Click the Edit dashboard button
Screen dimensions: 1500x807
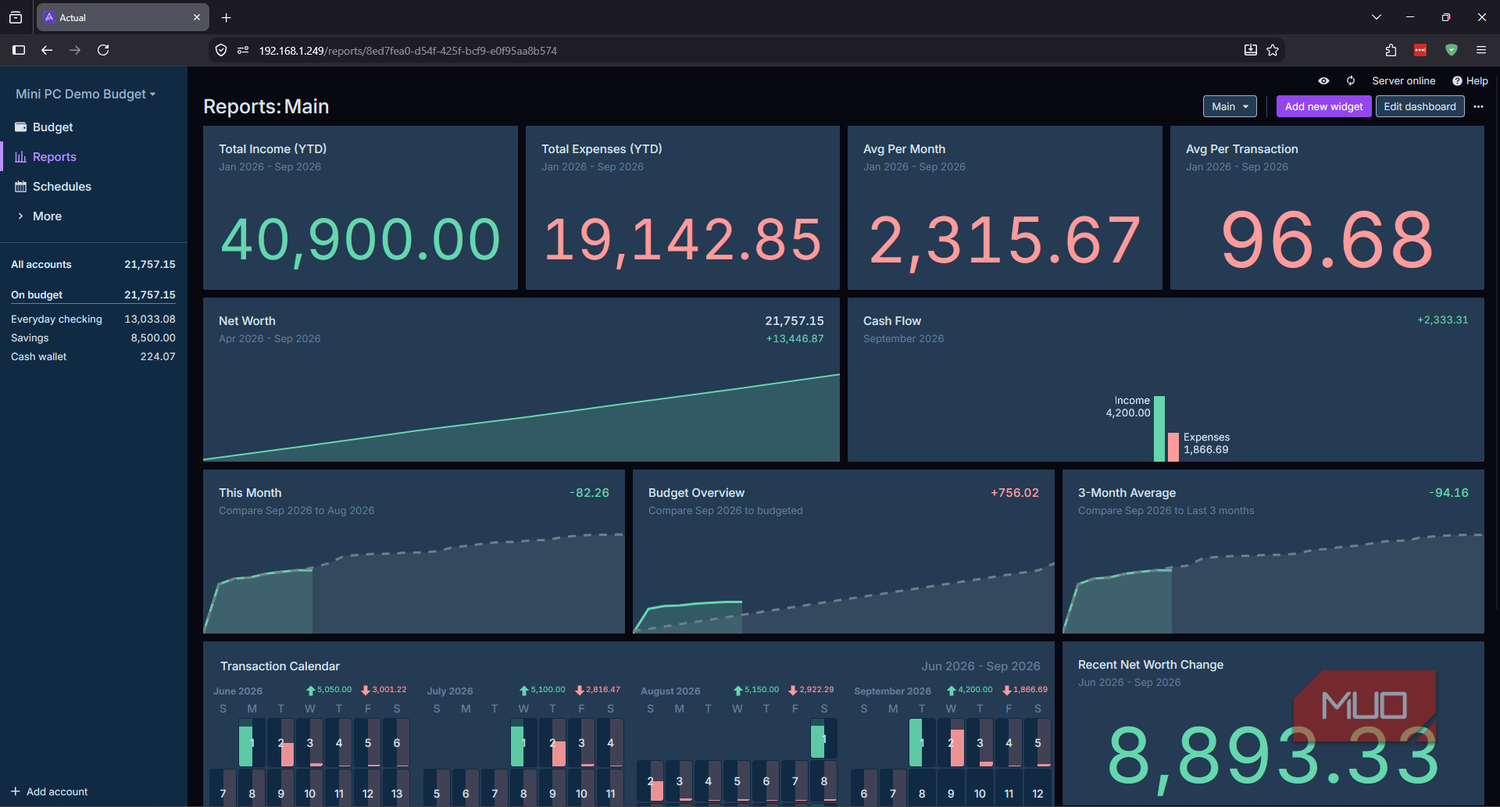click(x=1420, y=106)
